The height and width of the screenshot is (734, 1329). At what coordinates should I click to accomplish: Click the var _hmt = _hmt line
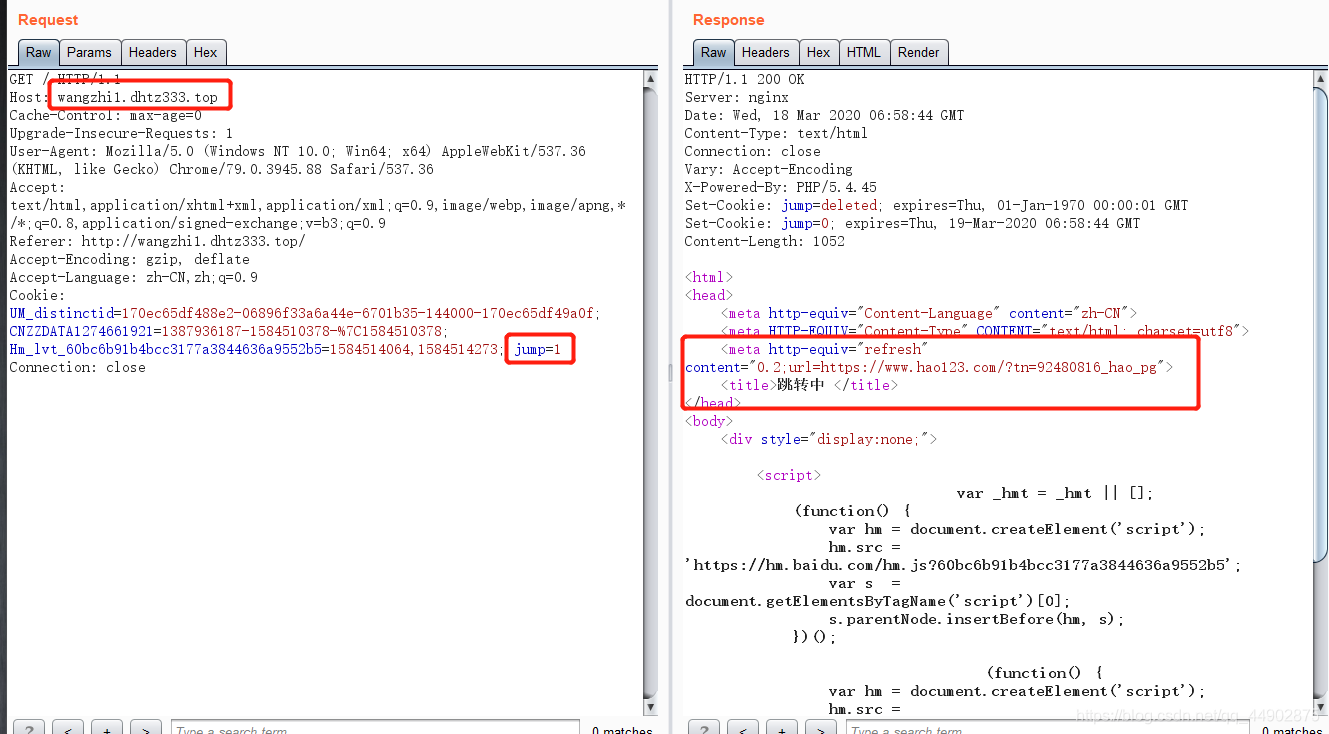(1055, 493)
